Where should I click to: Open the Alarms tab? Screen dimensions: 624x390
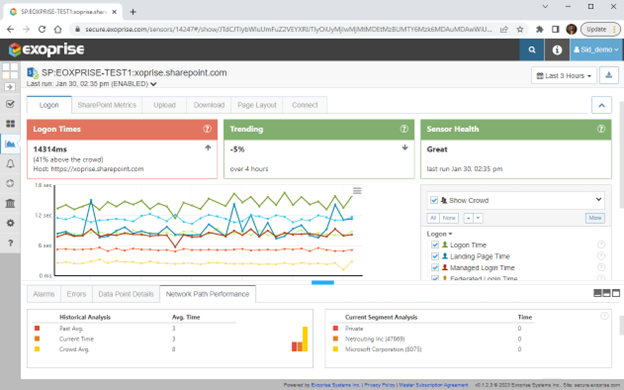44,294
